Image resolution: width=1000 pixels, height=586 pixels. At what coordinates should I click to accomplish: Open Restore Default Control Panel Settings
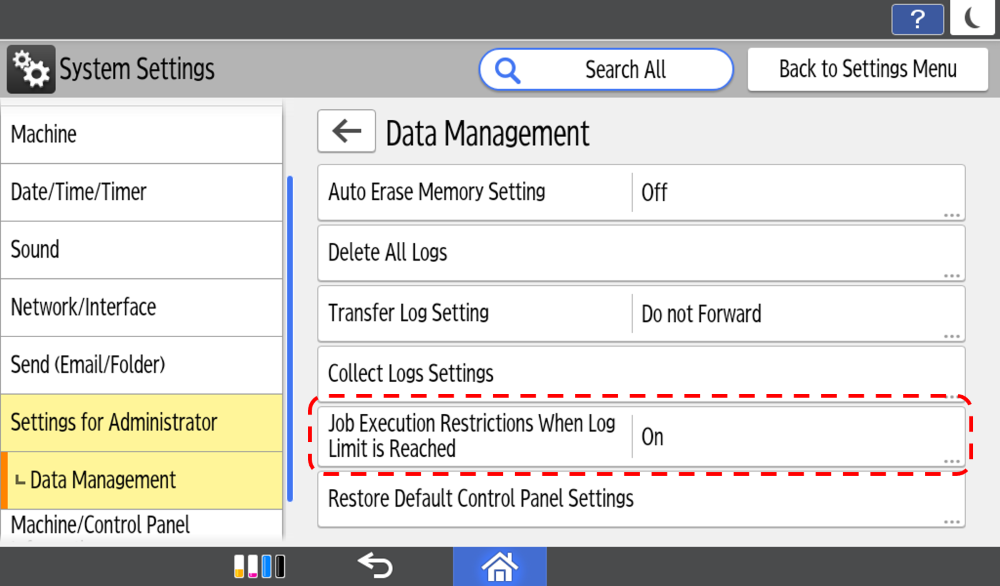click(640, 498)
